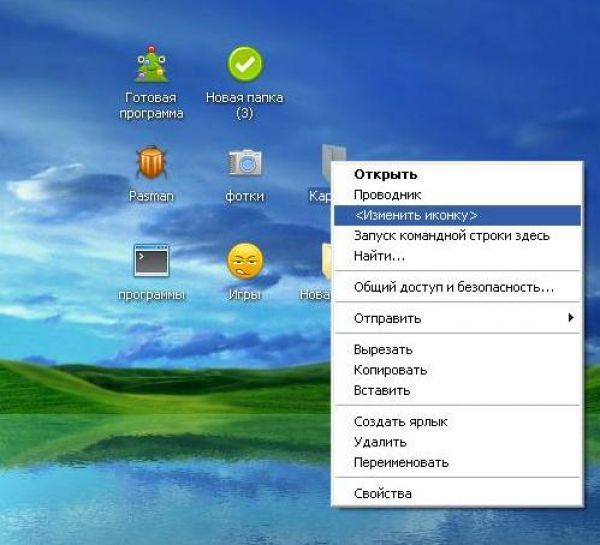Click the Готовая программа label text

coord(151,105)
